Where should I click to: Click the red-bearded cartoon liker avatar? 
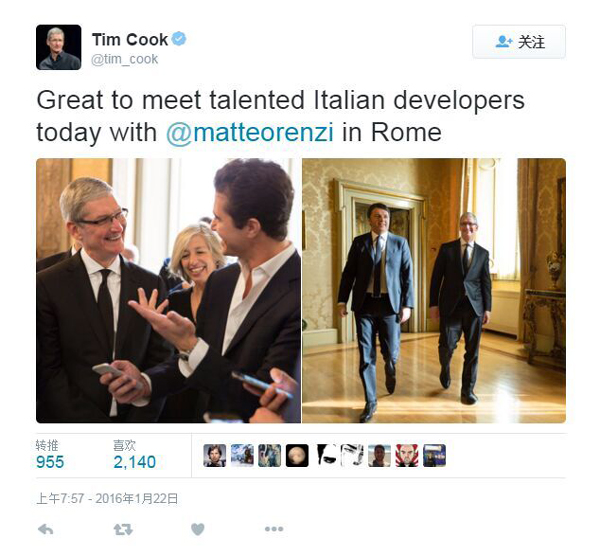tap(407, 455)
